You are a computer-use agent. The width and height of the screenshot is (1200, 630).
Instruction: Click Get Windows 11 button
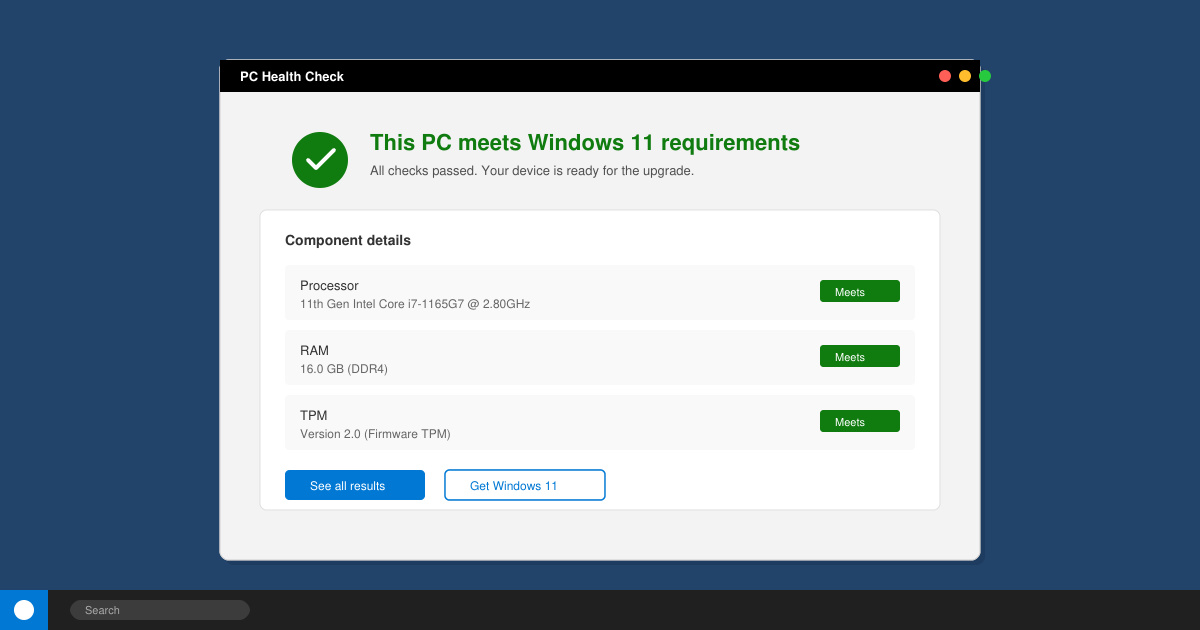[525, 485]
